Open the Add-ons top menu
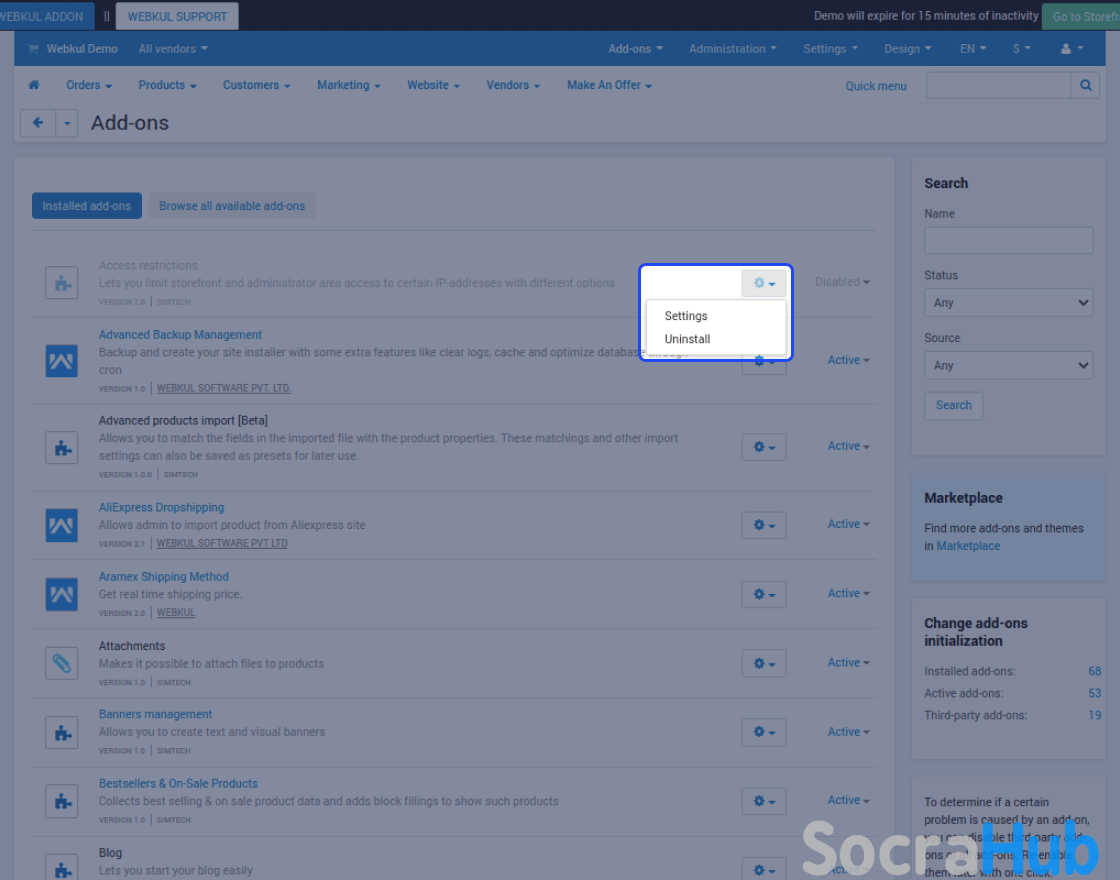The height and width of the screenshot is (880, 1120). 635,49
